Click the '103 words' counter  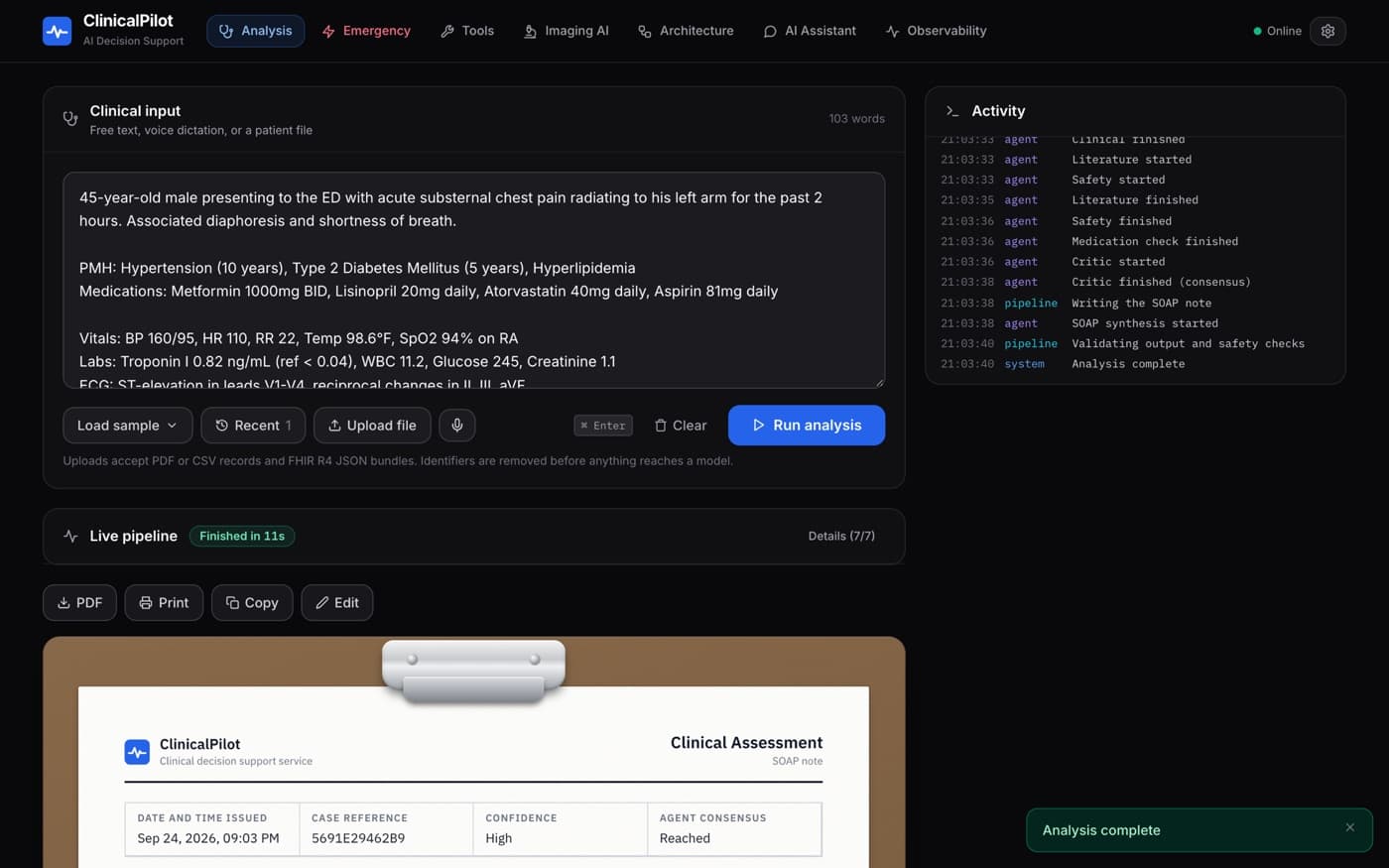coord(856,118)
